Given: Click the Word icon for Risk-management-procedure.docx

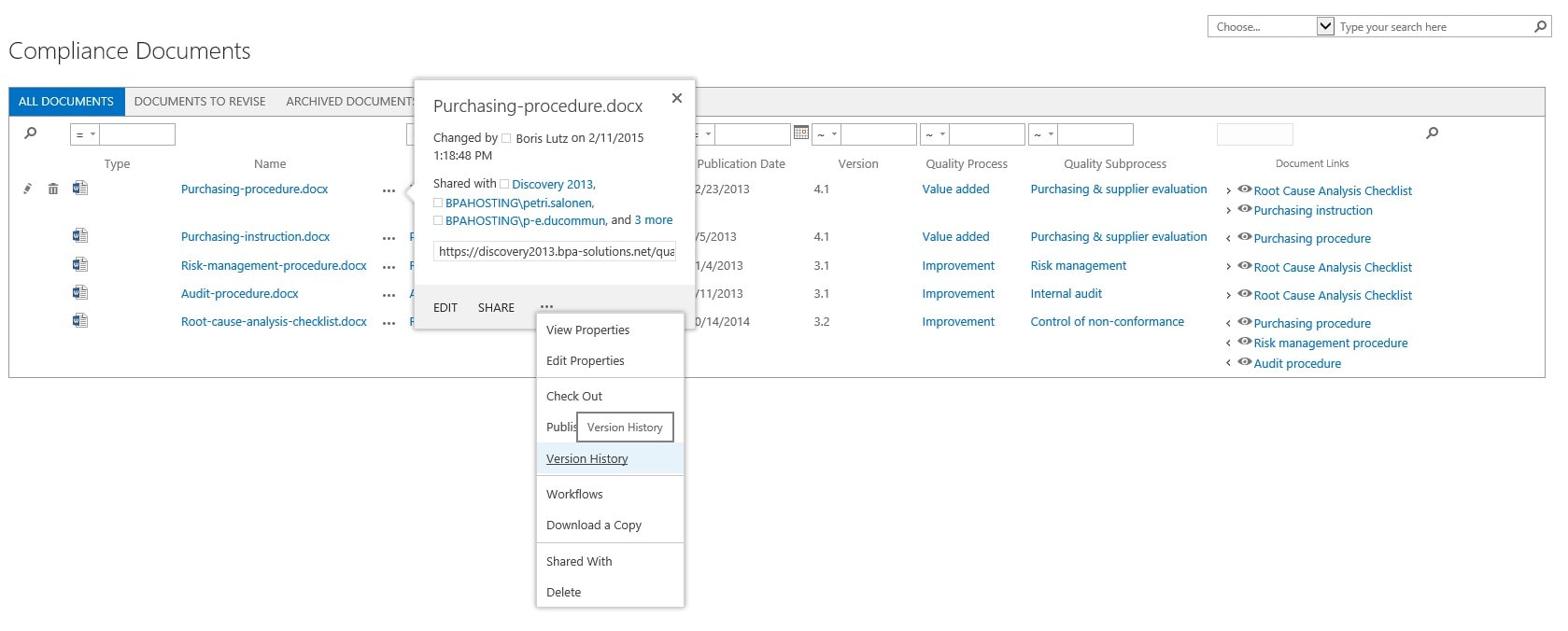Looking at the screenshot, I should (x=80, y=264).
